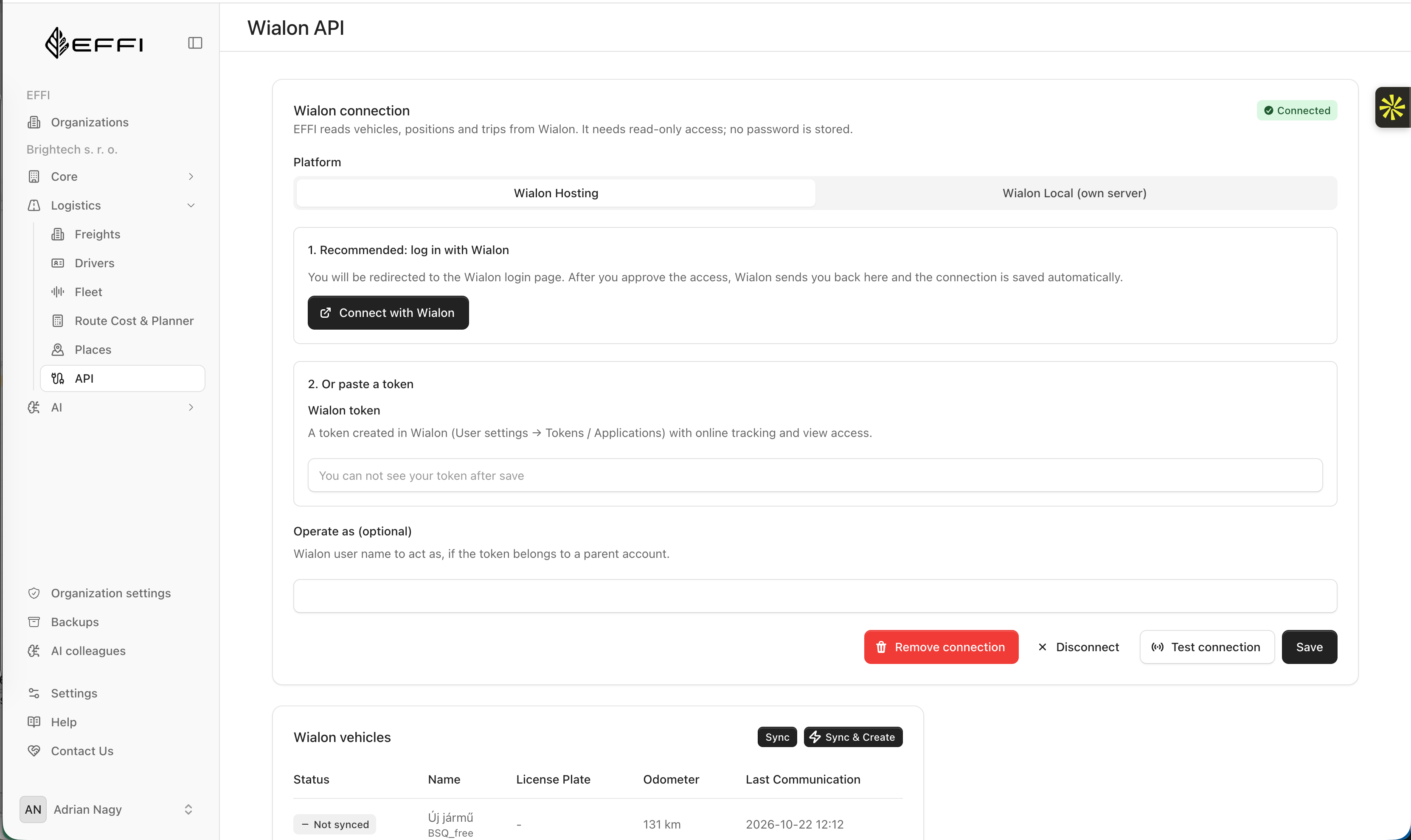This screenshot has width=1411, height=840.
Task: Click the Odometer column header
Action: click(x=671, y=779)
